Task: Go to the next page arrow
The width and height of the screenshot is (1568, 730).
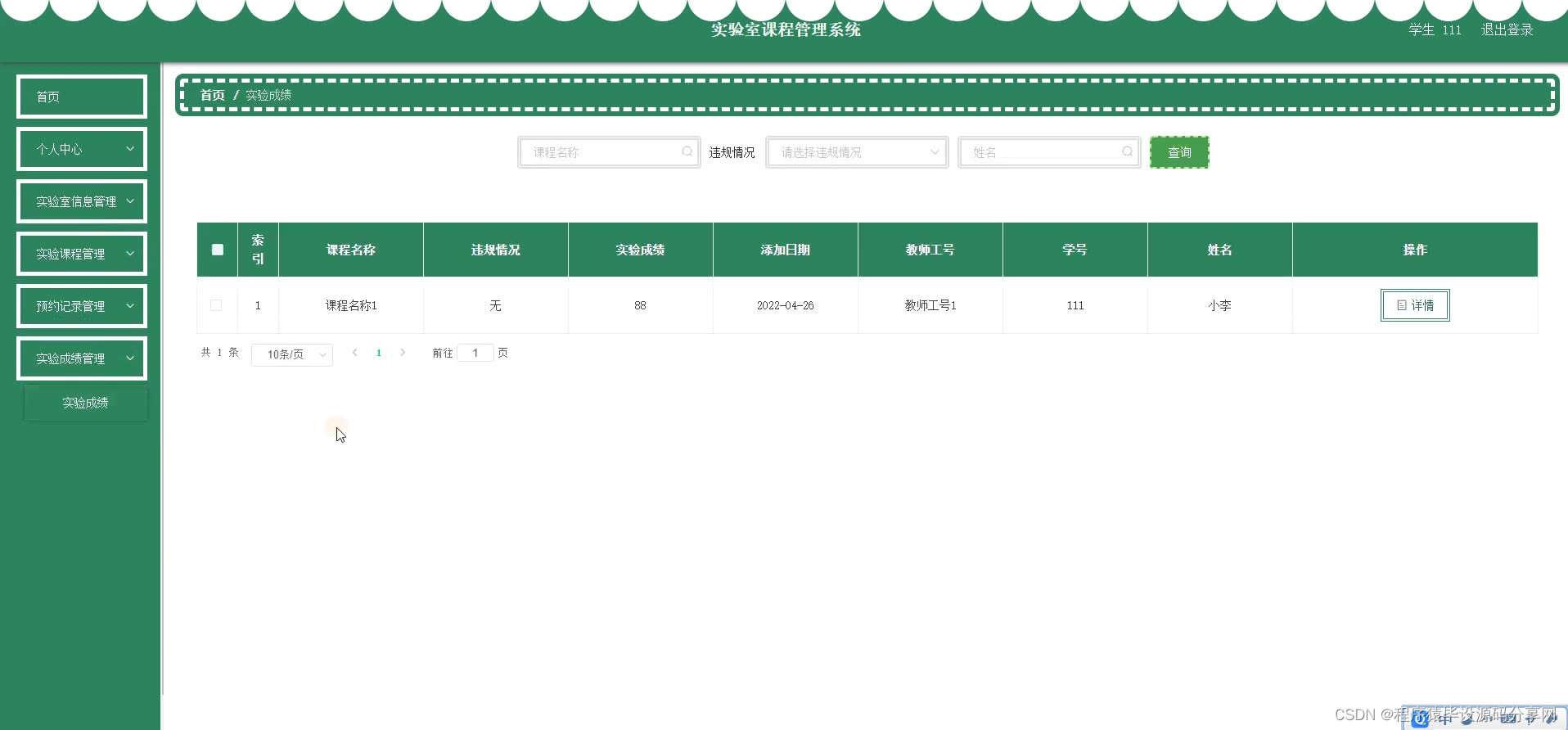Action: coord(403,353)
